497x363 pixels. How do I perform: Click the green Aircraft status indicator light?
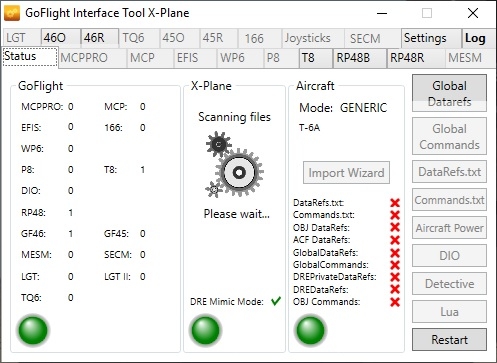310,330
